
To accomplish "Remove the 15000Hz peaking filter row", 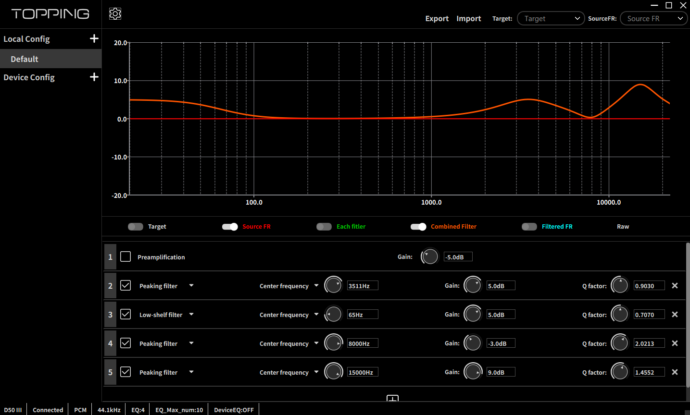I will [x=675, y=372].
